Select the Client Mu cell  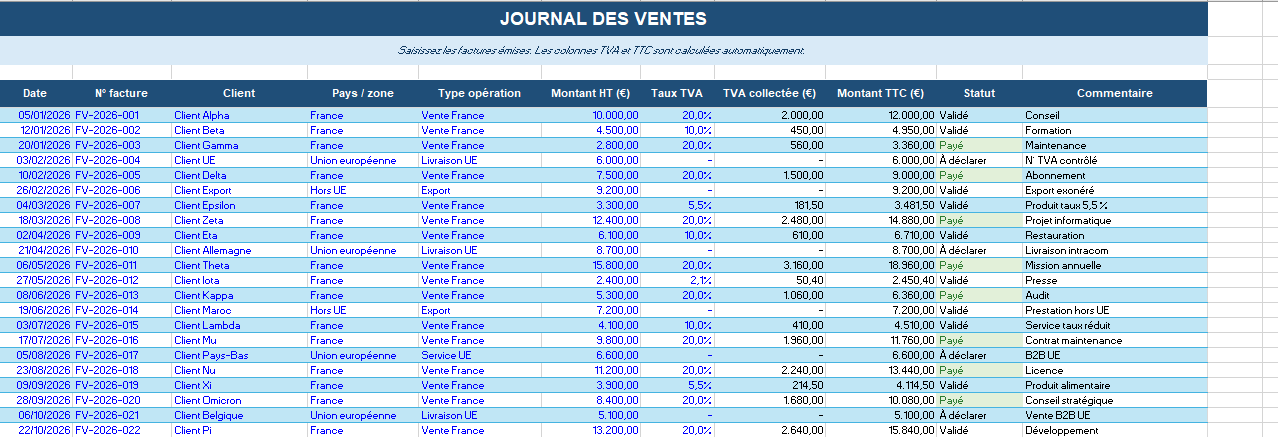(239, 340)
